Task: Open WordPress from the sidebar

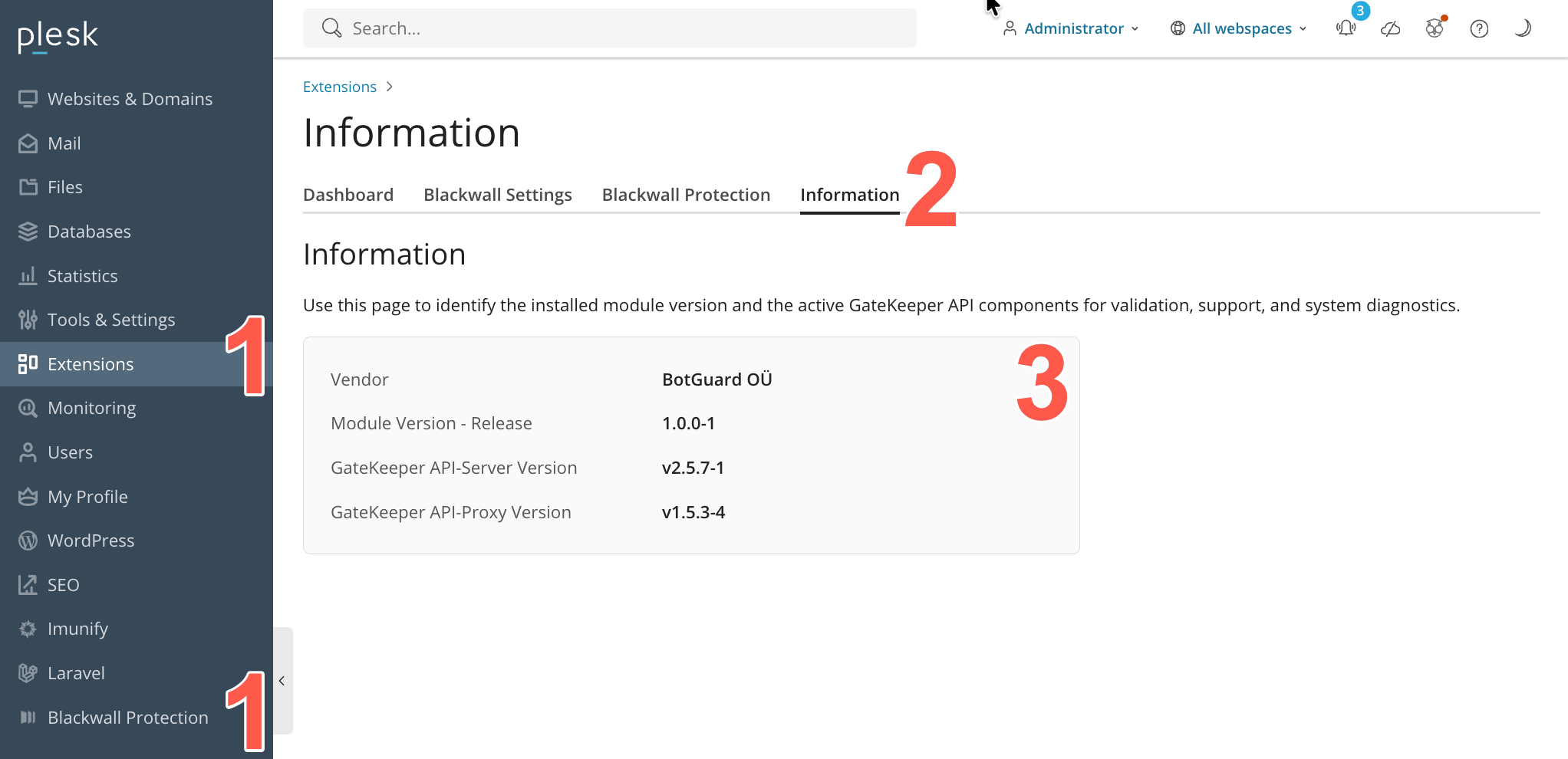Action: click(91, 540)
